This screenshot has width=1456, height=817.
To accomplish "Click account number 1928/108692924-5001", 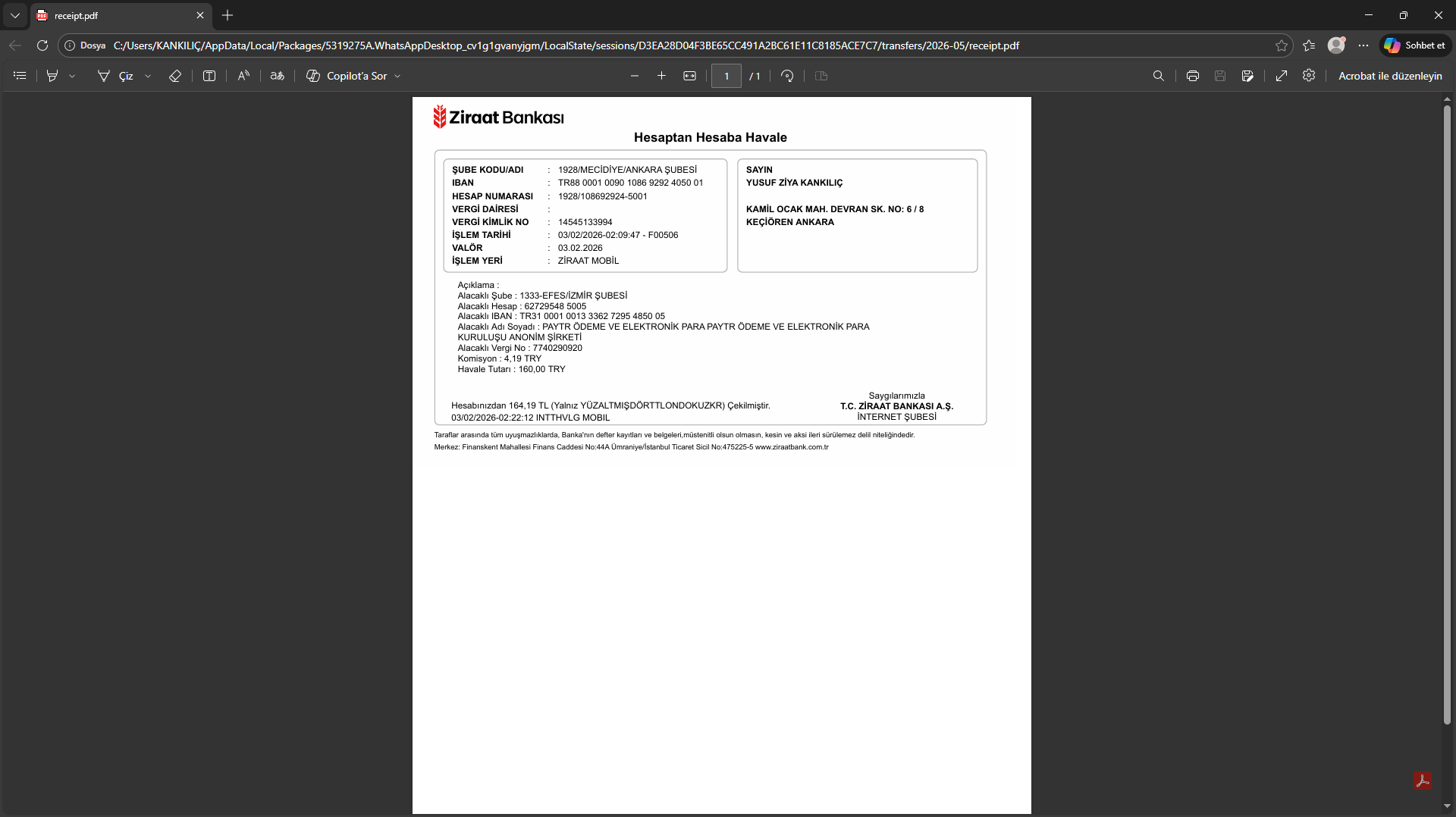I will pyautogui.click(x=603, y=196).
